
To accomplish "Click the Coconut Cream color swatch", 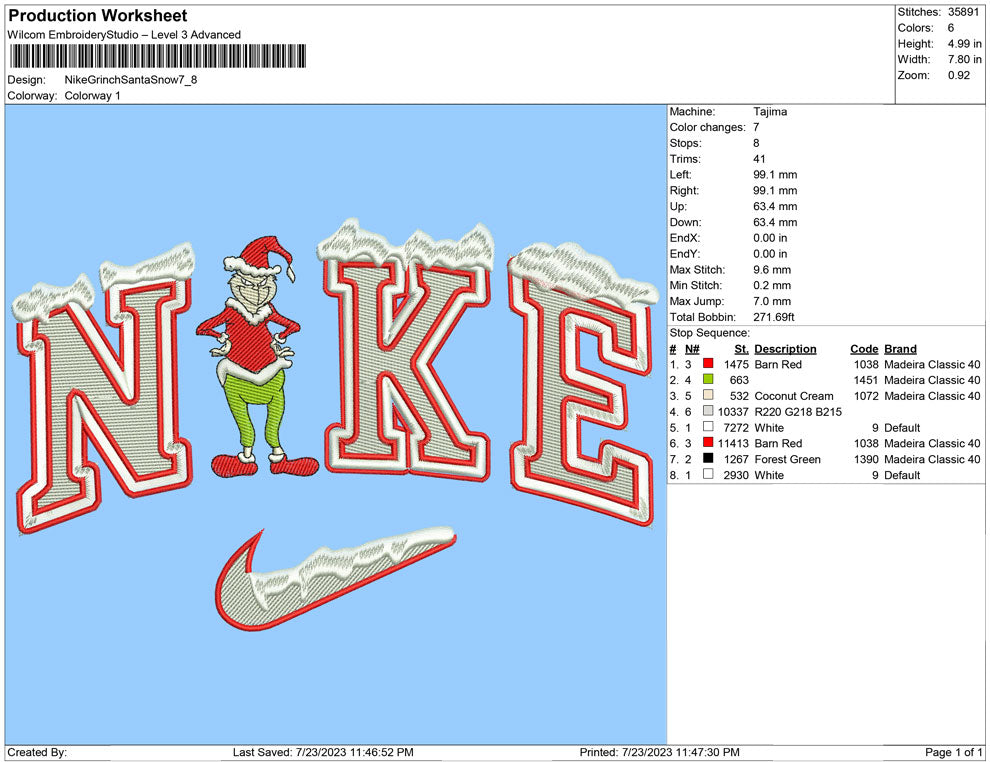I will click(x=708, y=395).
